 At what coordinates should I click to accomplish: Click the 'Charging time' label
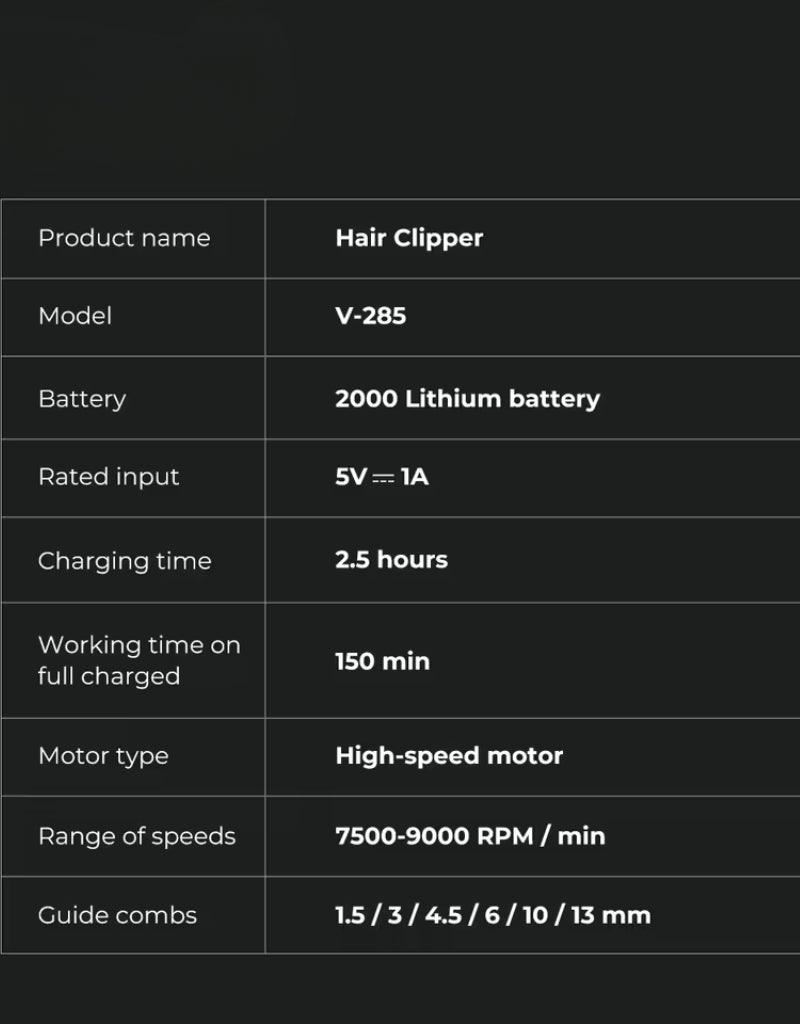click(x=125, y=561)
